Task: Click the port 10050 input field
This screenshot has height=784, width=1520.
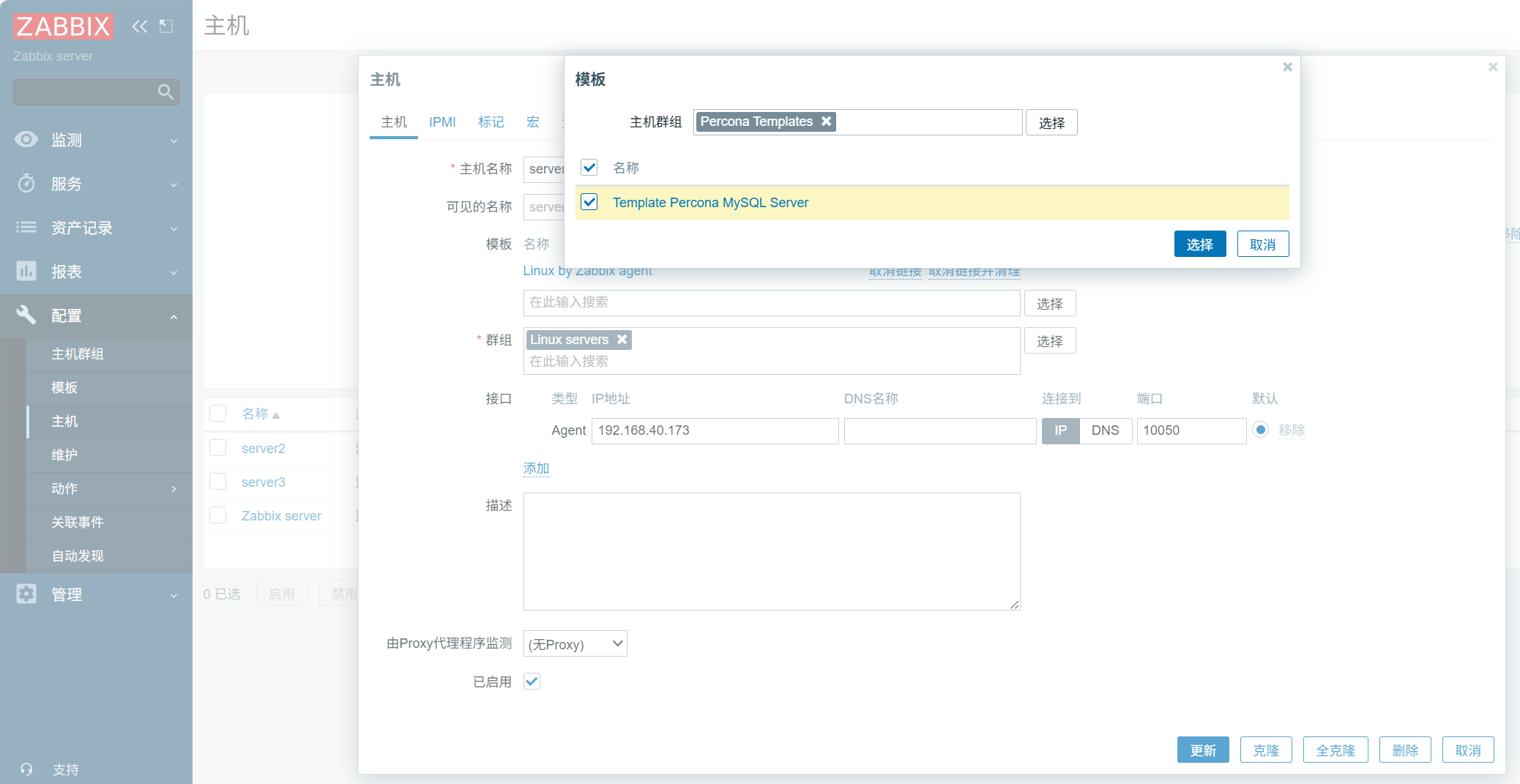Action: (x=1191, y=430)
